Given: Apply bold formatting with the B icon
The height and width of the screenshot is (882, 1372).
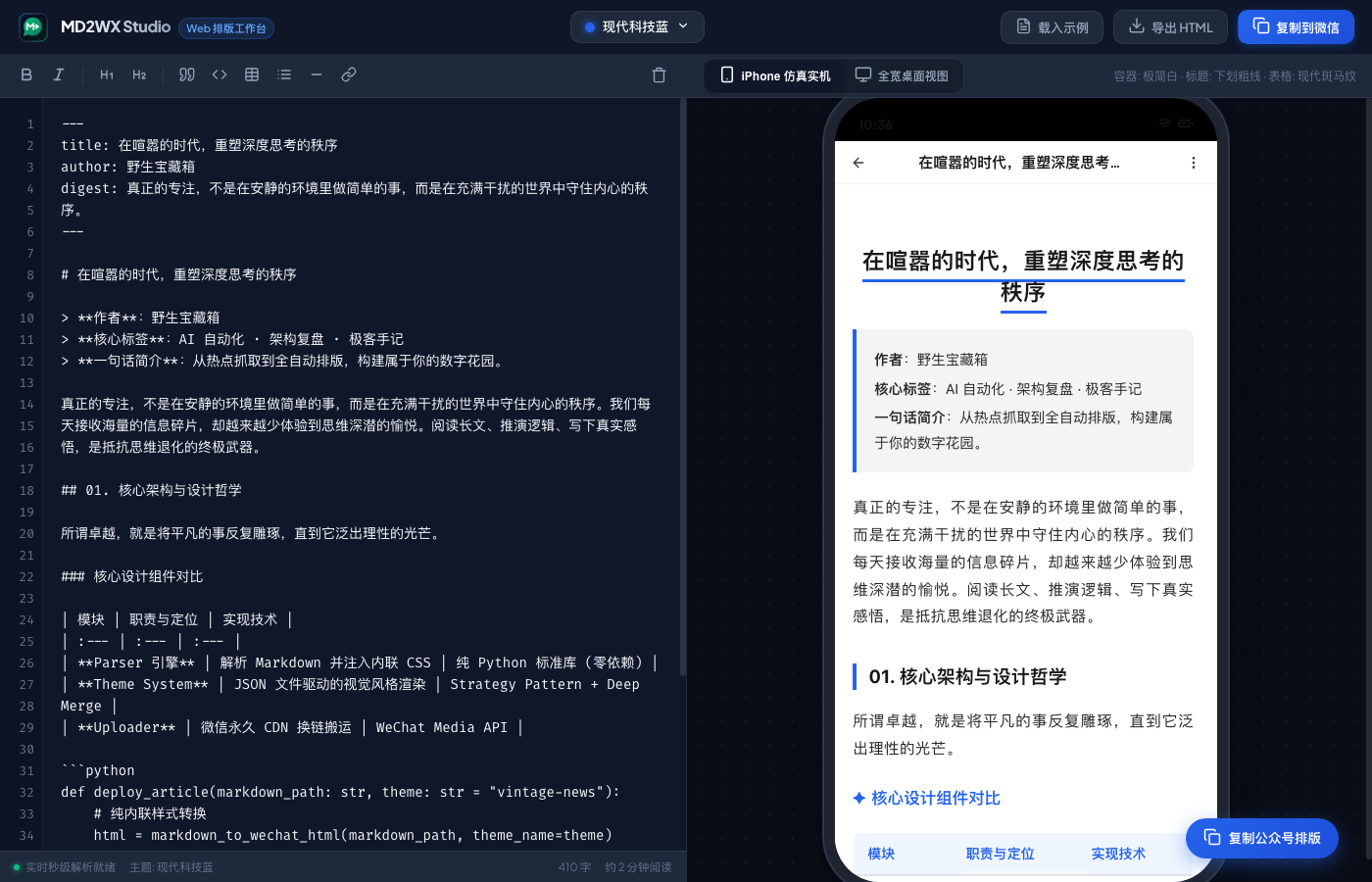Looking at the screenshot, I should tap(26, 74).
